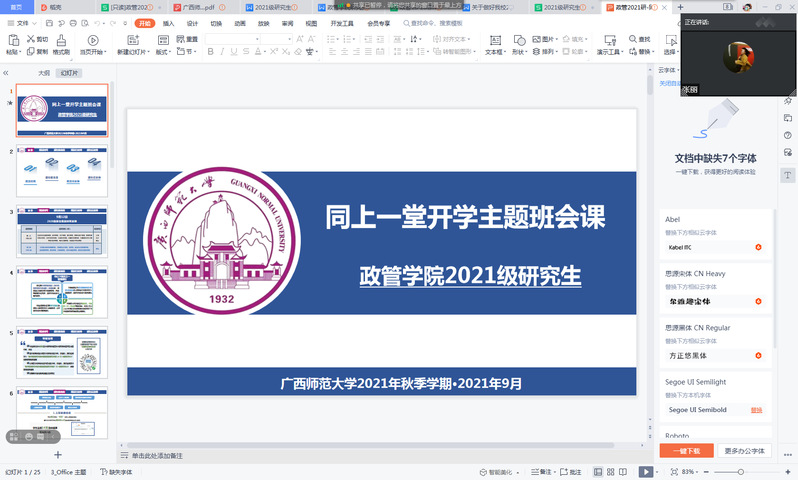Click the Abel font download icon

point(758,247)
